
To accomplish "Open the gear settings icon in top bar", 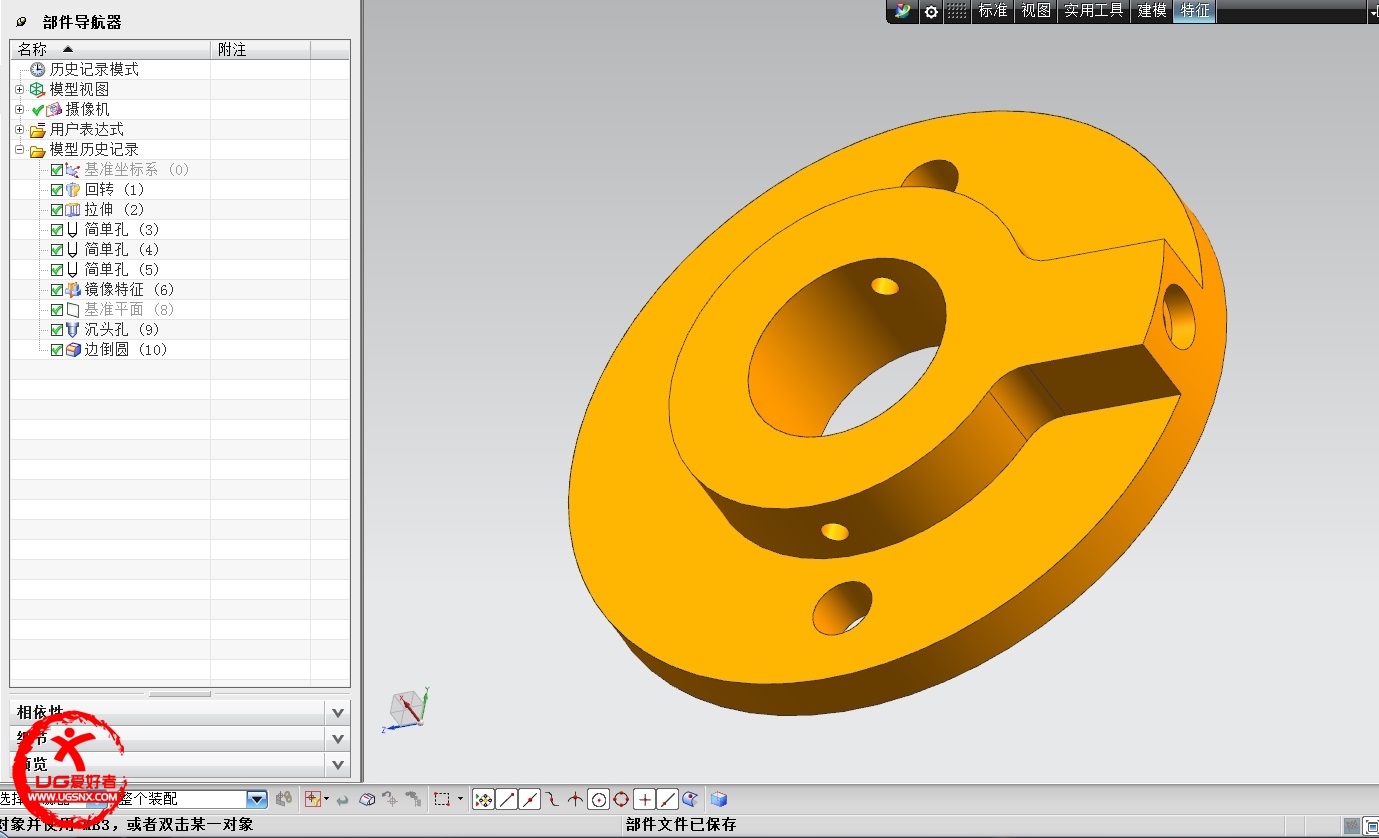I will click(x=931, y=11).
